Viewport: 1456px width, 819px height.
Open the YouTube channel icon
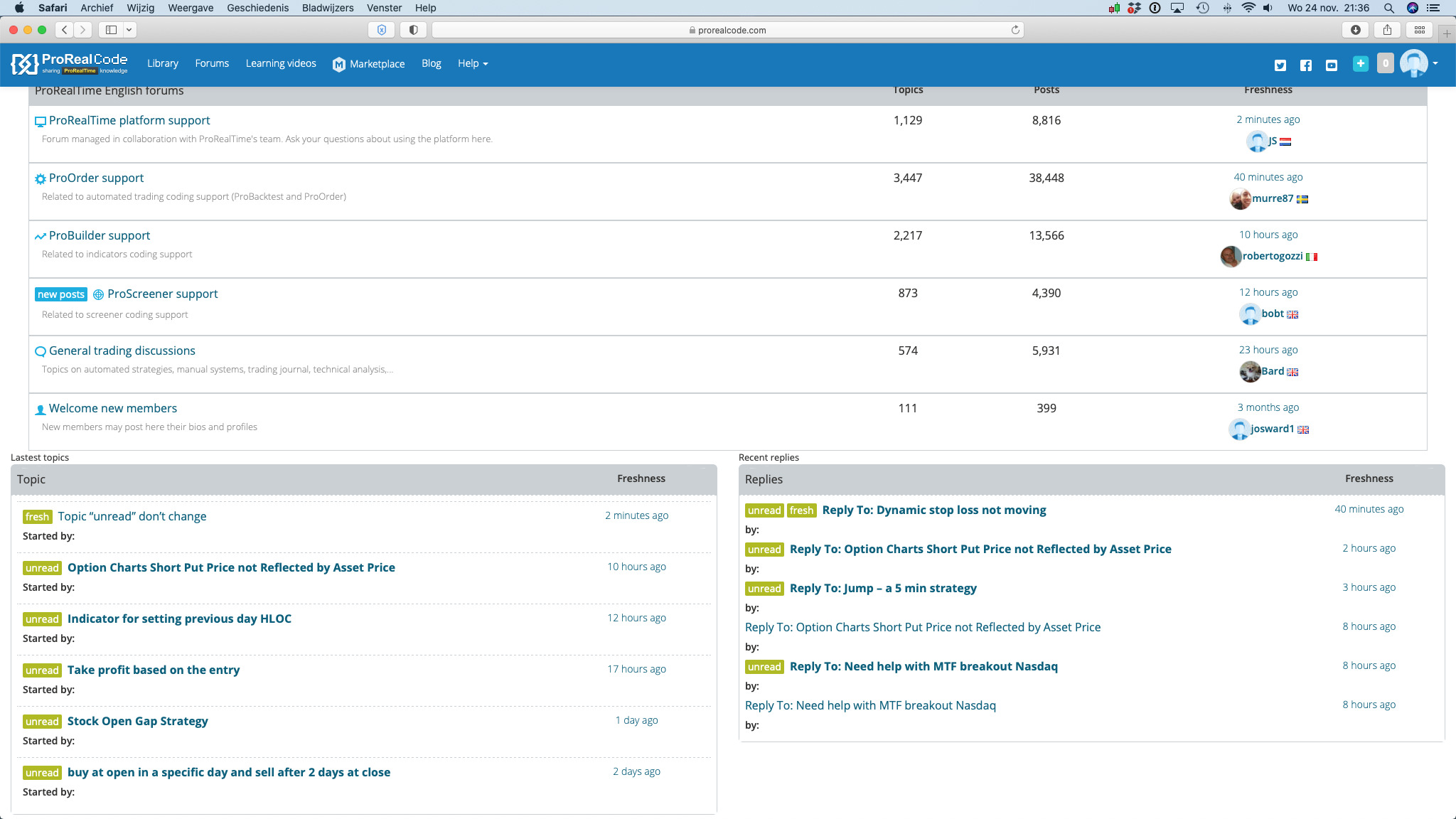coord(1332,65)
